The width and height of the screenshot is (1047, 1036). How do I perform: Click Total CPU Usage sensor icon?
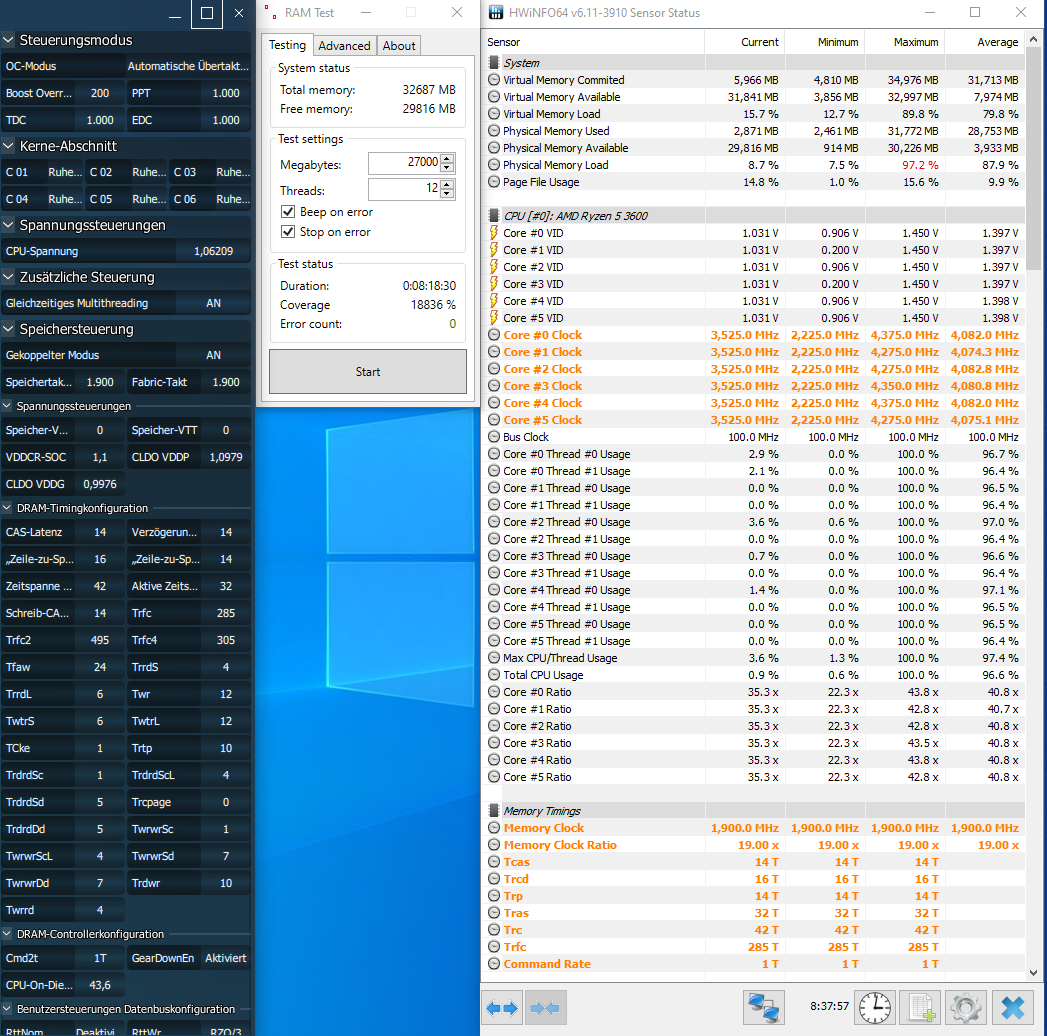coord(494,675)
